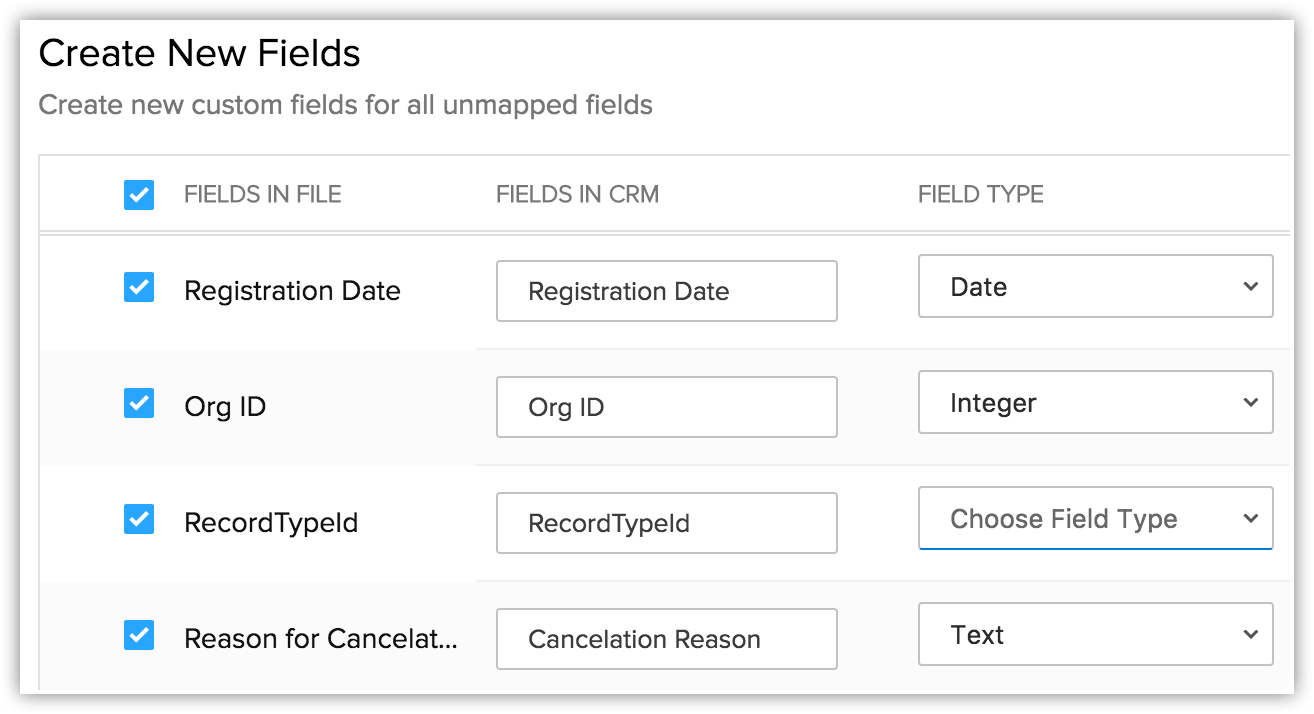Toggle the select-all checkbox in header row

(x=139, y=195)
